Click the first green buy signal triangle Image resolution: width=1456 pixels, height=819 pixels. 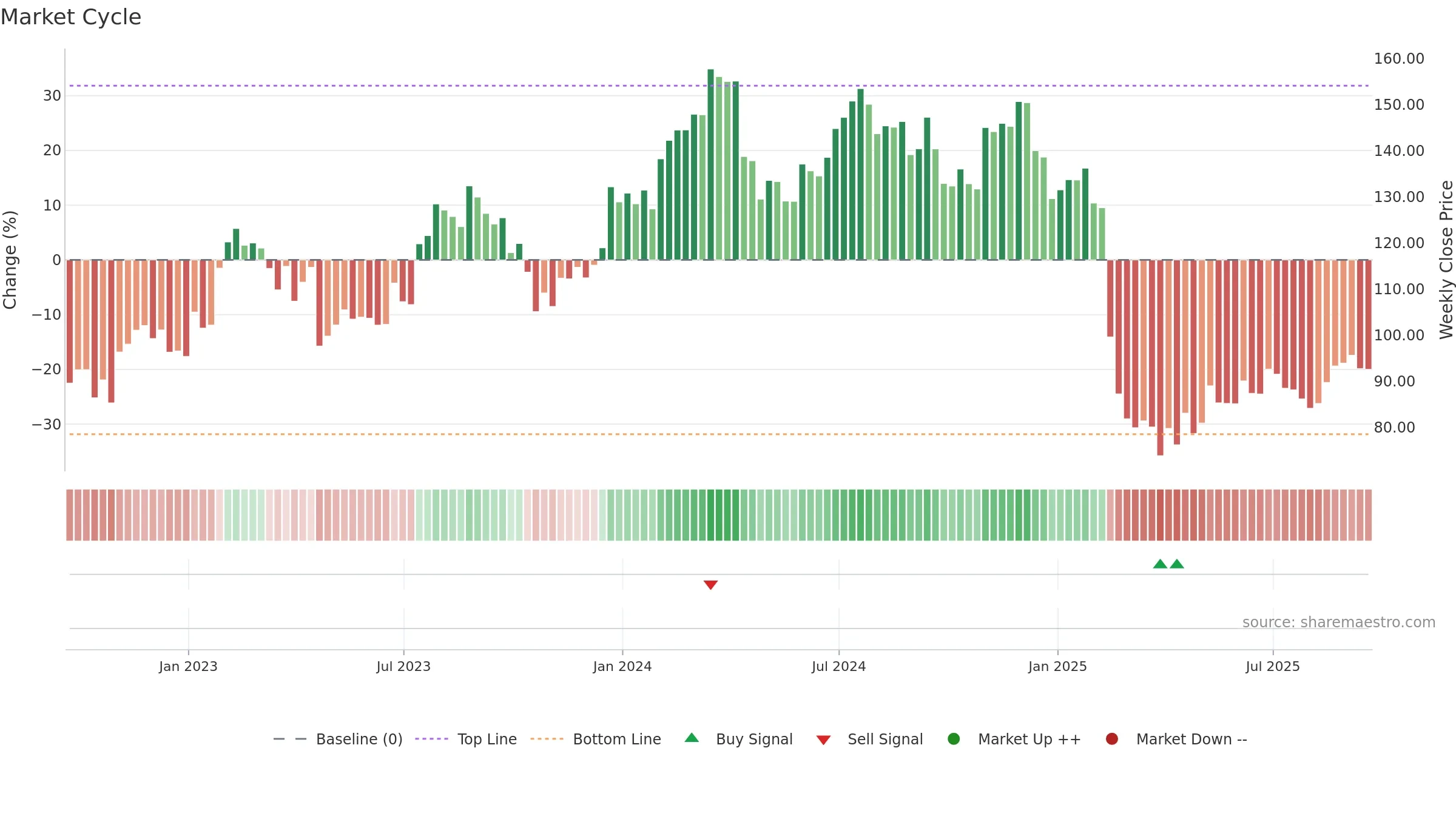pyautogui.click(x=1160, y=564)
